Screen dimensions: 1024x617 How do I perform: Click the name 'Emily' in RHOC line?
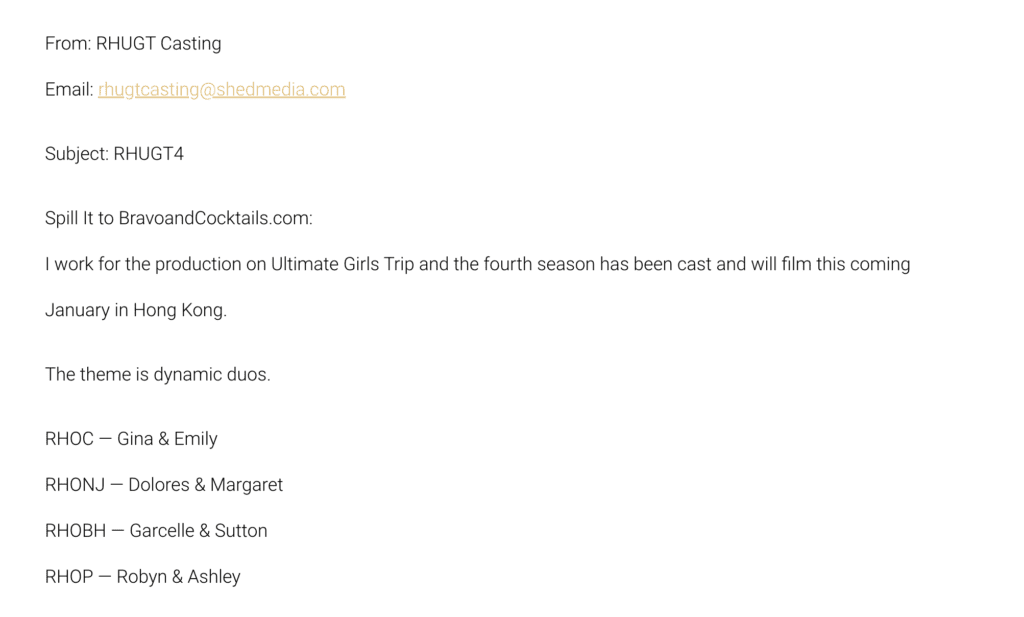(x=195, y=439)
